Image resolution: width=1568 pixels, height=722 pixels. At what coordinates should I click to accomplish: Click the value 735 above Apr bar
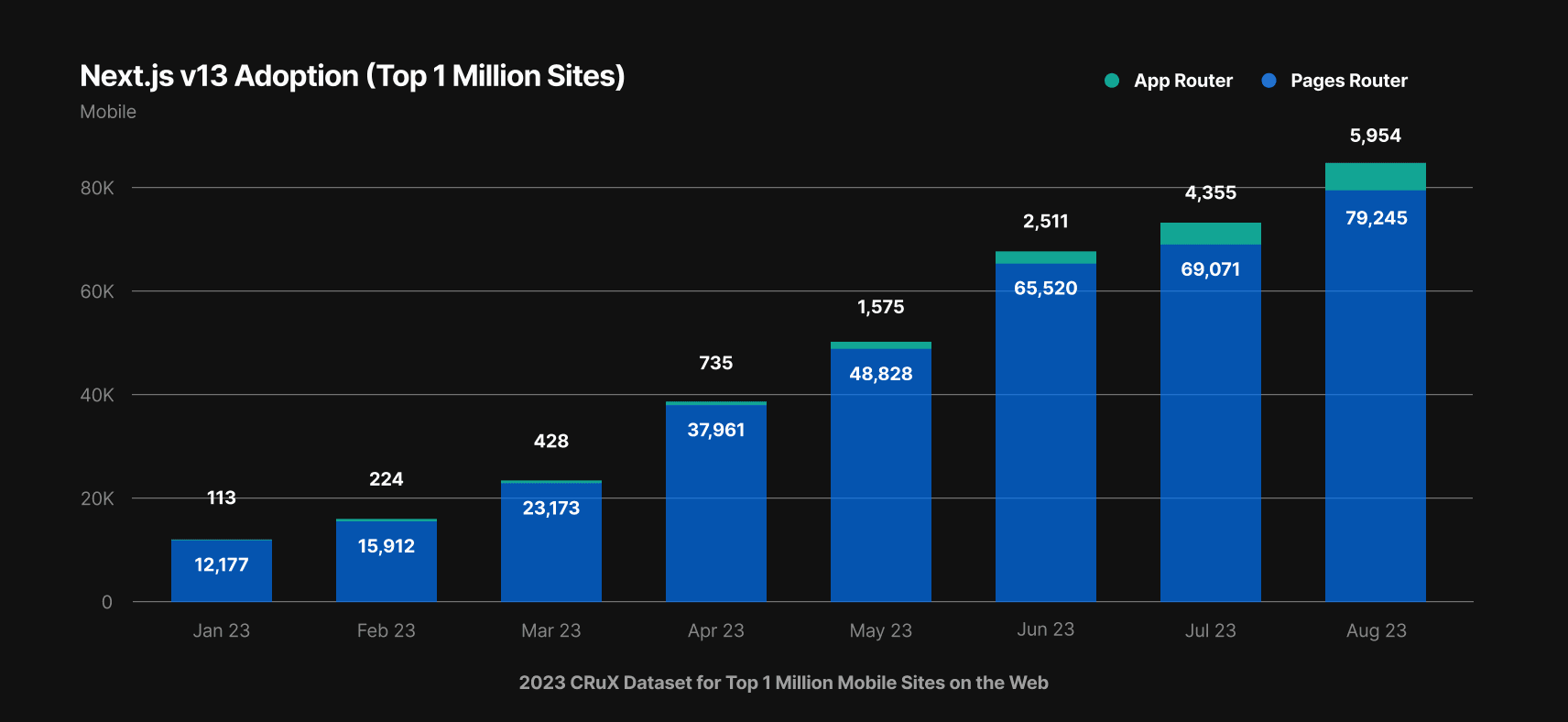[x=716, y=363]
